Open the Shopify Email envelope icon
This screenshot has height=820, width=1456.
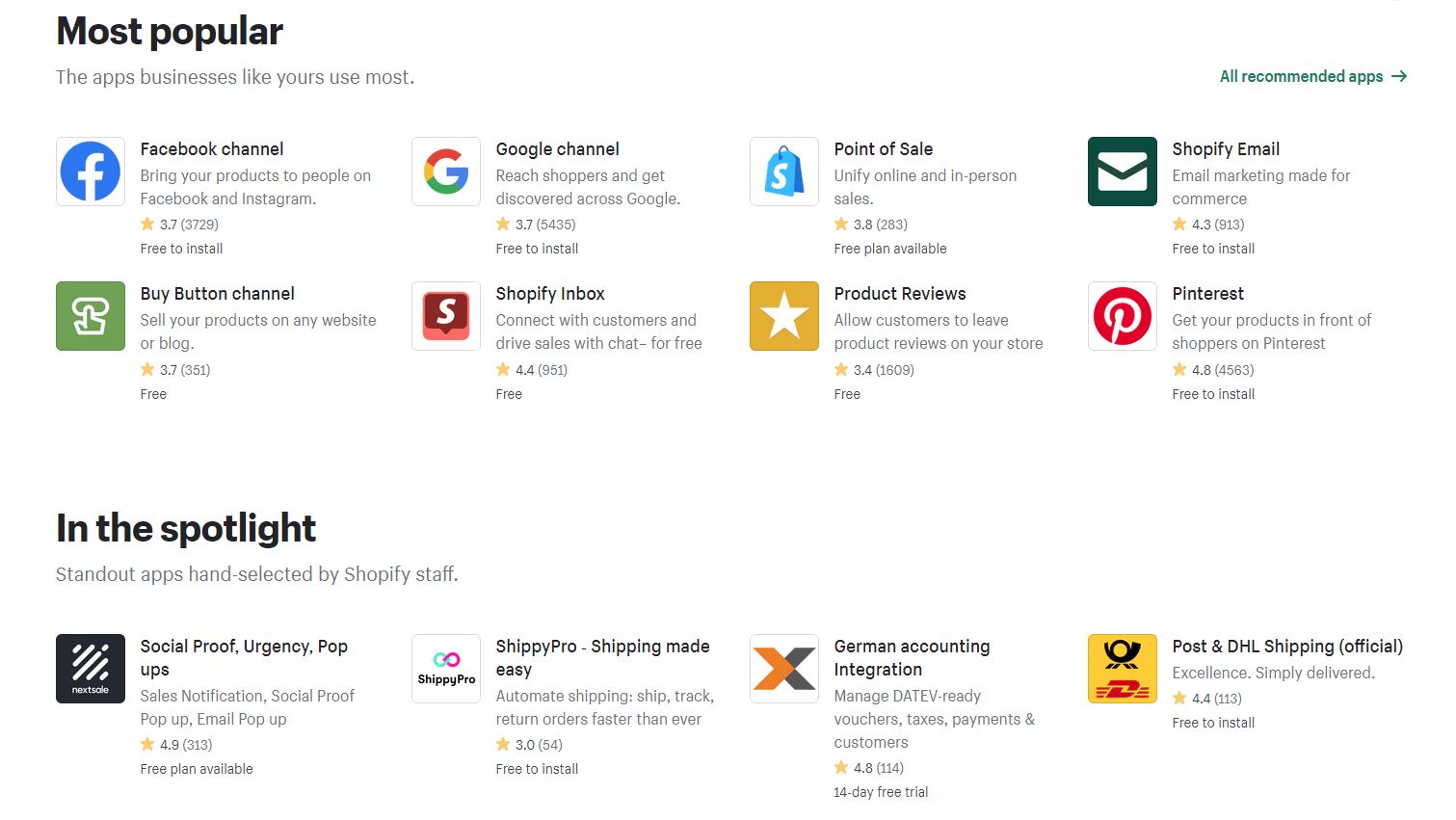click(1122, 171)
